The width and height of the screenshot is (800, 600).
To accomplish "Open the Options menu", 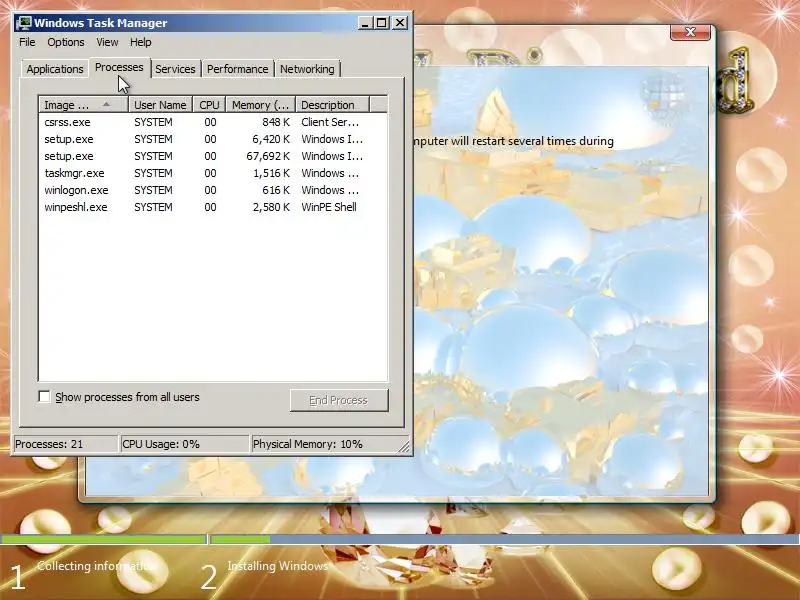I will [66, 42].
